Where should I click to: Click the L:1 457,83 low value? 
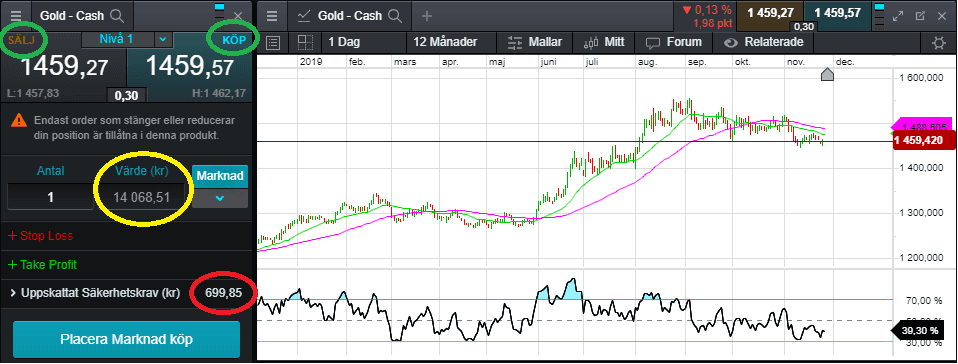click(x=34, y=93)
